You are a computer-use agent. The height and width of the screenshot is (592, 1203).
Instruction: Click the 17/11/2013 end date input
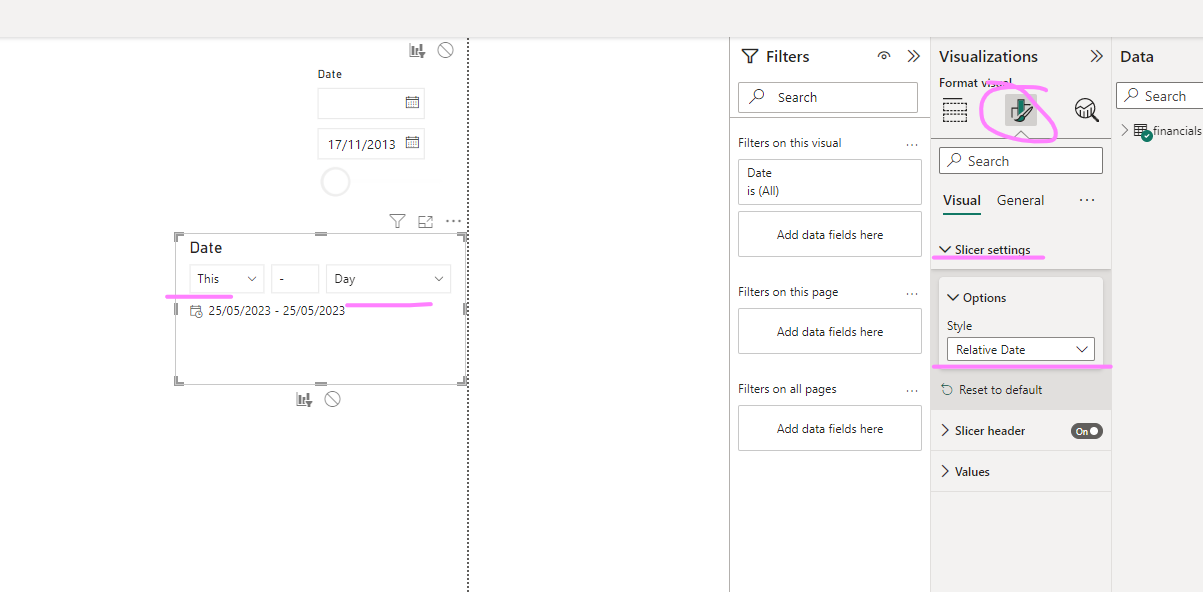point(371,144)
